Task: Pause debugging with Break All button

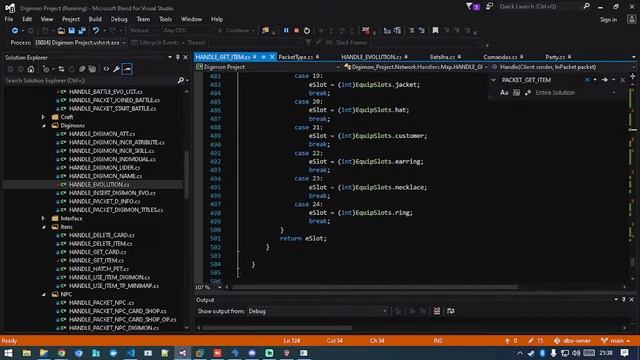Action: 286,31
